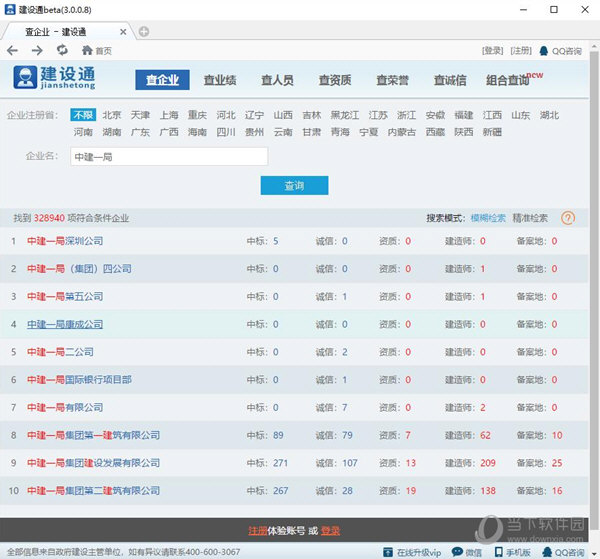Screen dimensions: 600x559
Task: Open 中建一局集团第一建筑有限公司 result
Action: point(93,435)
